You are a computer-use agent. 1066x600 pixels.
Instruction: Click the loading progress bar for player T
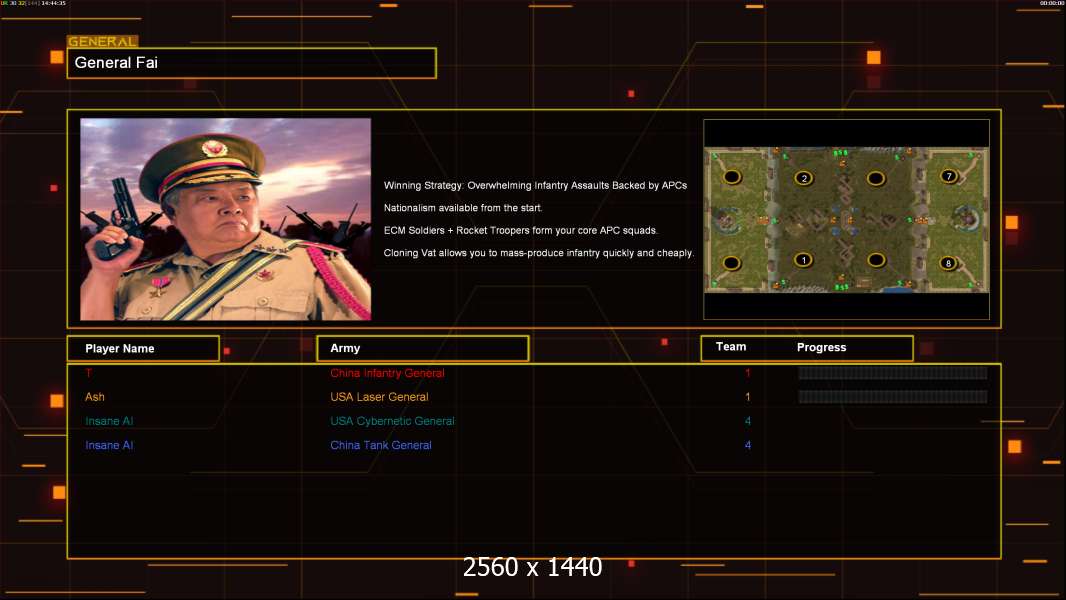point(893,372)
